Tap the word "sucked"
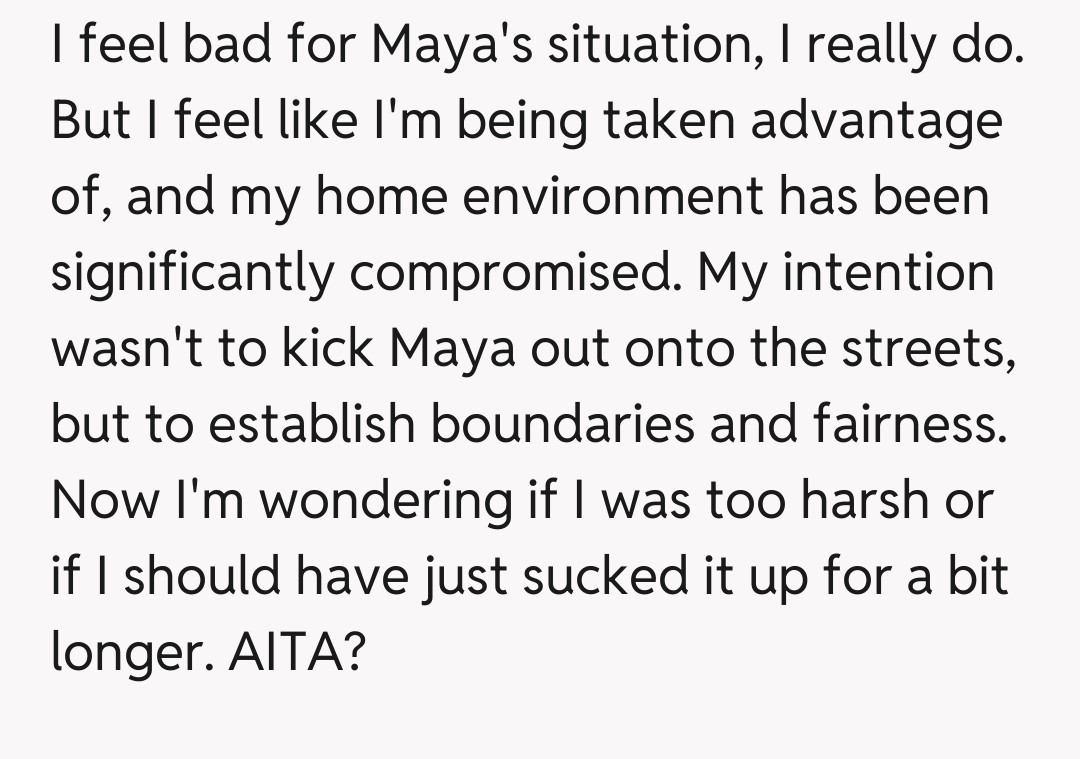The height and width of the screenshot is (759, 1080). (531, 576)
